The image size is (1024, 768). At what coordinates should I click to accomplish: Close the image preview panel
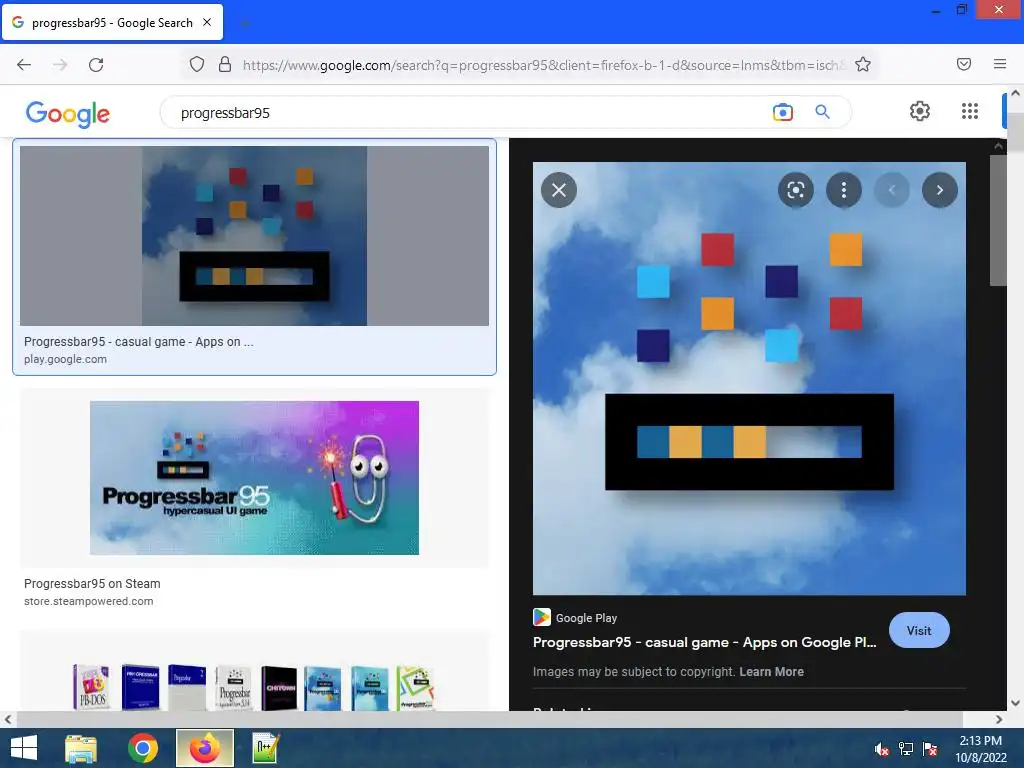(559, 190)
